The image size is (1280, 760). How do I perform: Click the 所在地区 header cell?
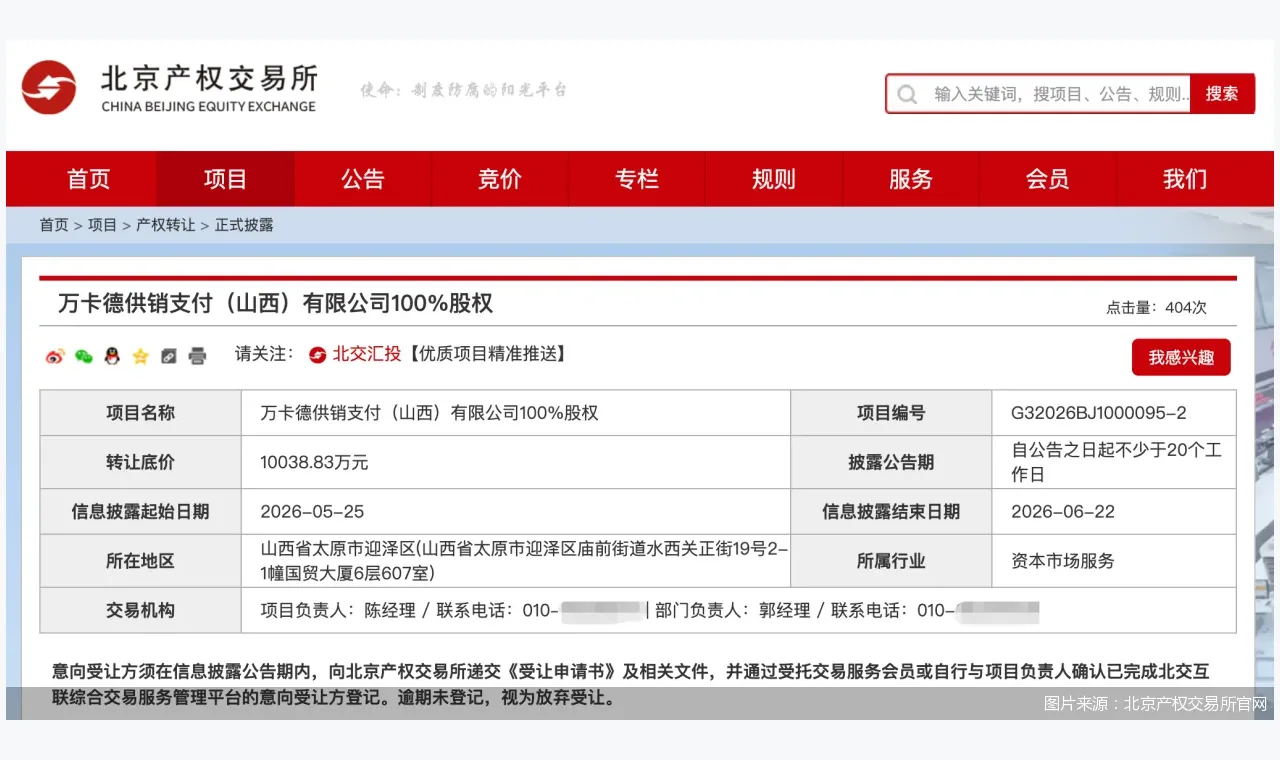(x=140, y=561)
